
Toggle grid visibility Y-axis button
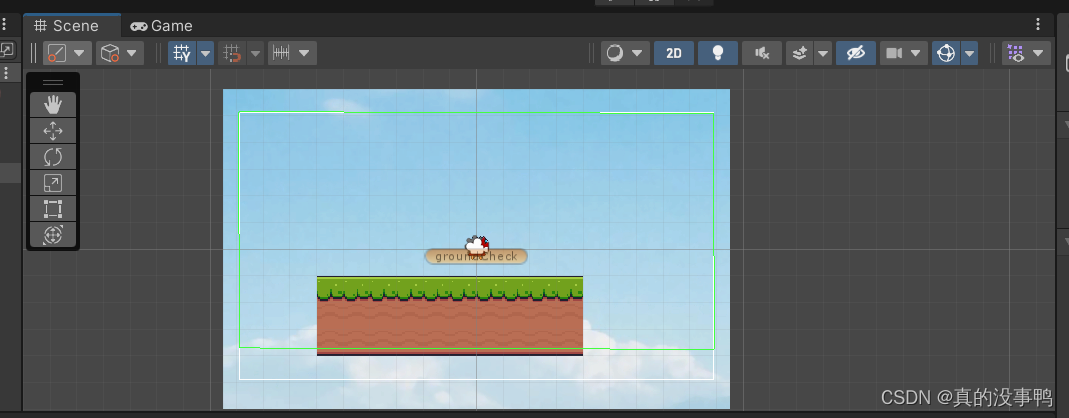182,53
